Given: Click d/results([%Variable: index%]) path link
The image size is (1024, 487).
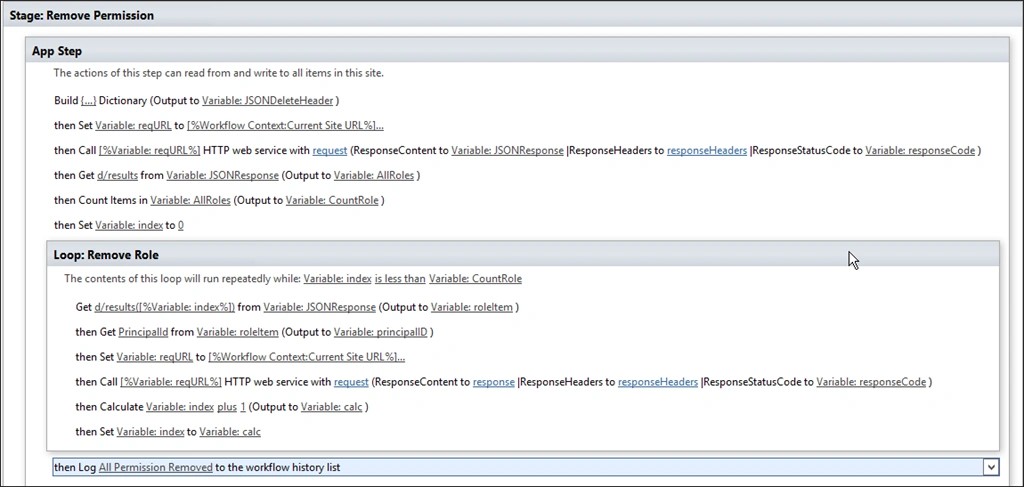Looking at the screenshot, I should tap(165, 307).
